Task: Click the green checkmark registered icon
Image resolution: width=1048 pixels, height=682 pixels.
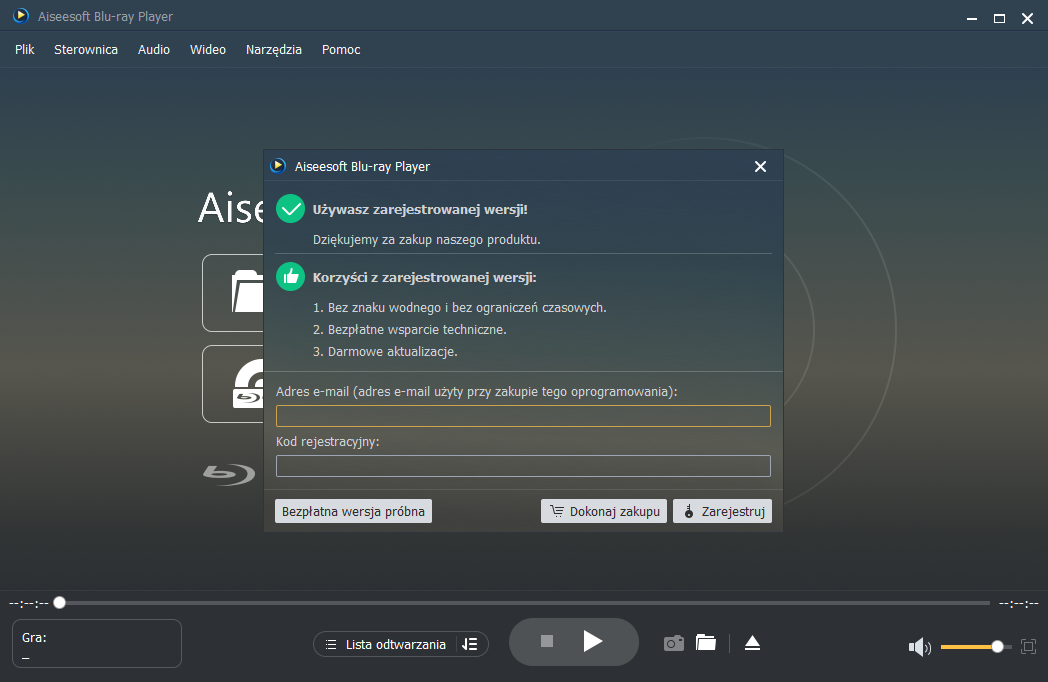Action: [x=291, y=209]
